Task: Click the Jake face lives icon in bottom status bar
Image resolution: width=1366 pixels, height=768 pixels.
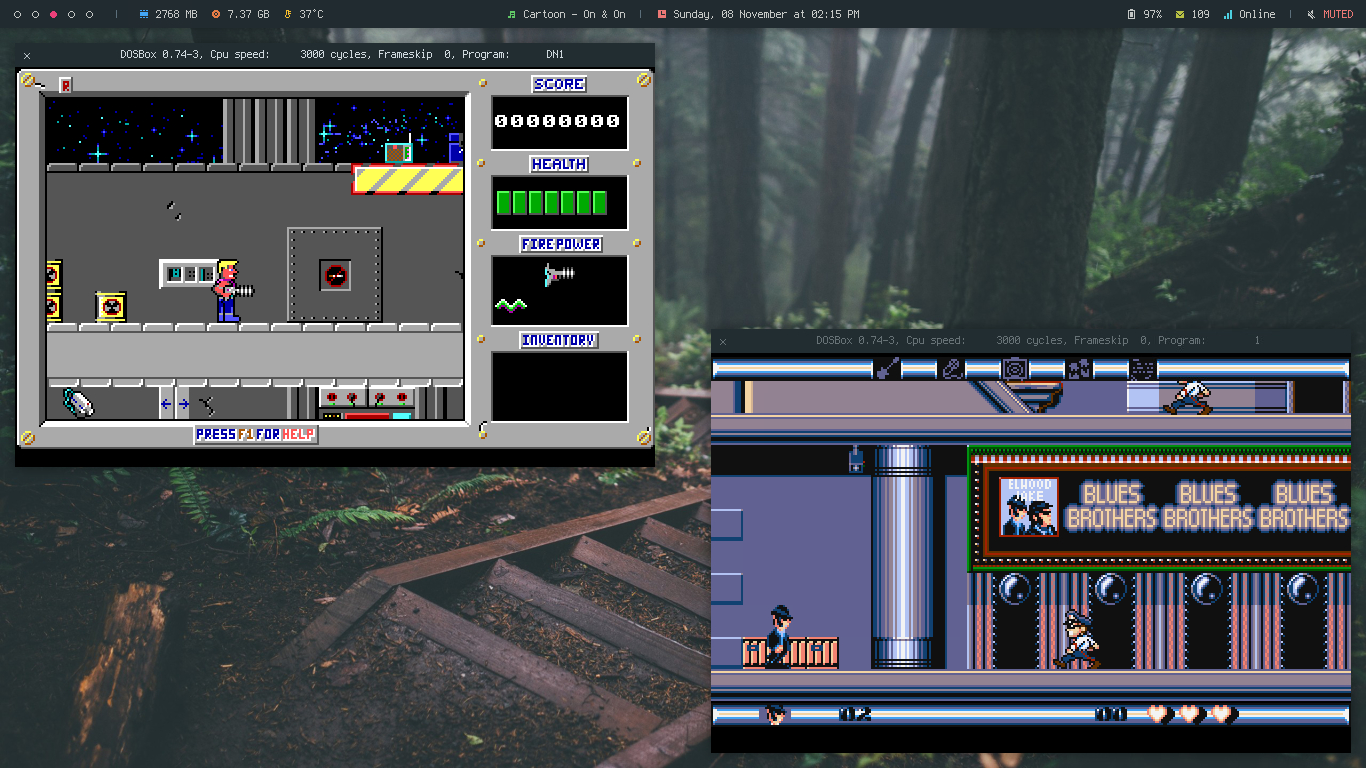Action: coord(775,714)
